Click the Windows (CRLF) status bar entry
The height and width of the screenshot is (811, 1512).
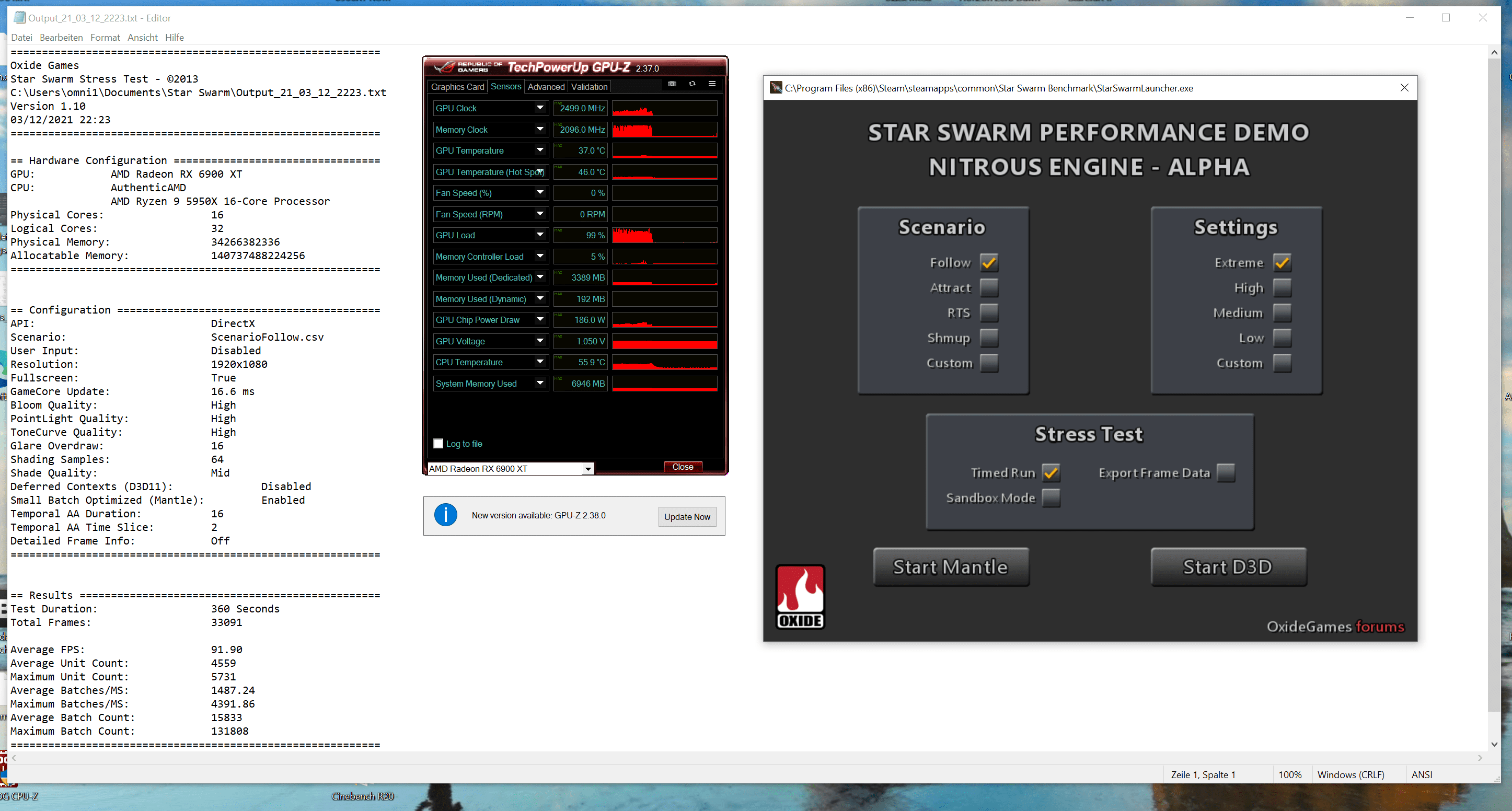click(x=1351, y=774)
